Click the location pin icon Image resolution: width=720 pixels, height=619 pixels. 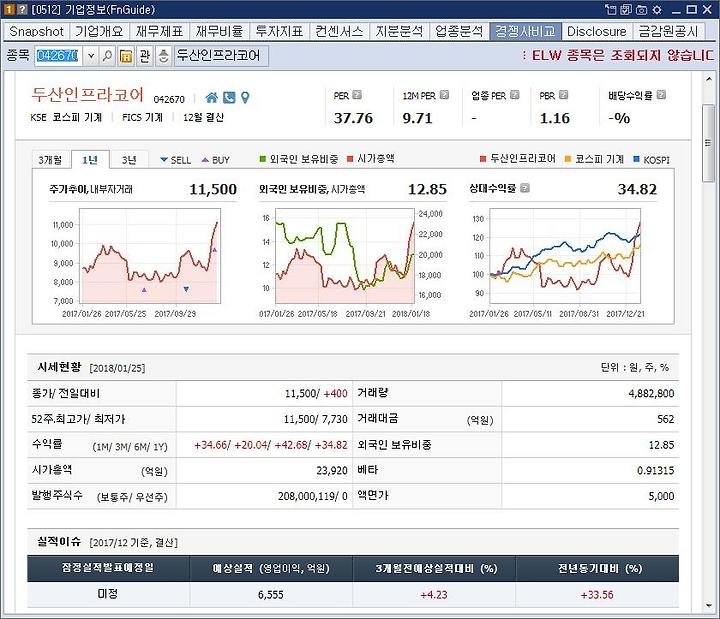pos(245,97)
